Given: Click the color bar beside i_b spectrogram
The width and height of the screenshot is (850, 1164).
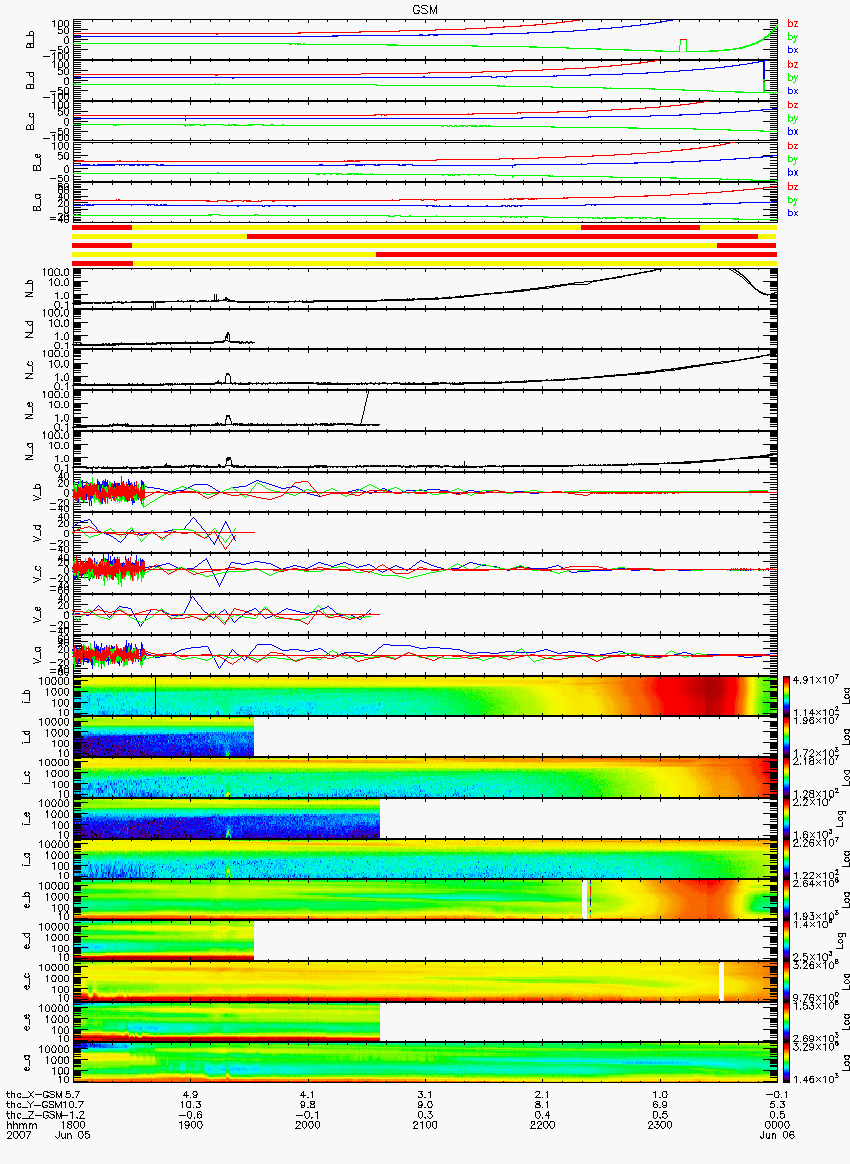Looking at the screenshot, I should pos(788,696).
